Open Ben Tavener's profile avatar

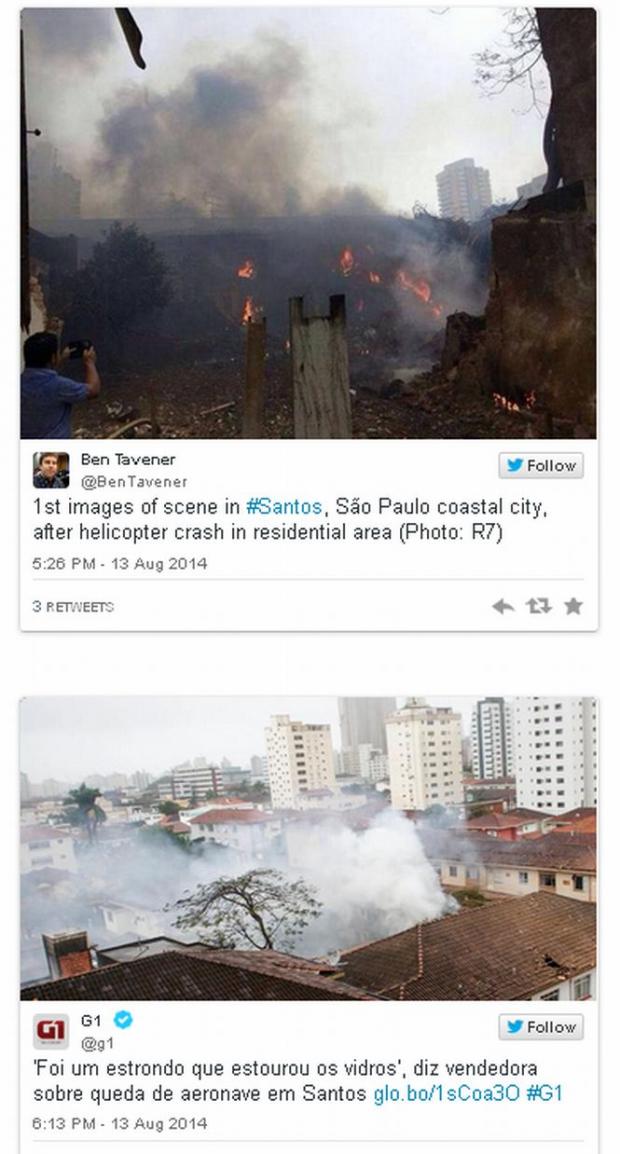[x=51, y=470]
